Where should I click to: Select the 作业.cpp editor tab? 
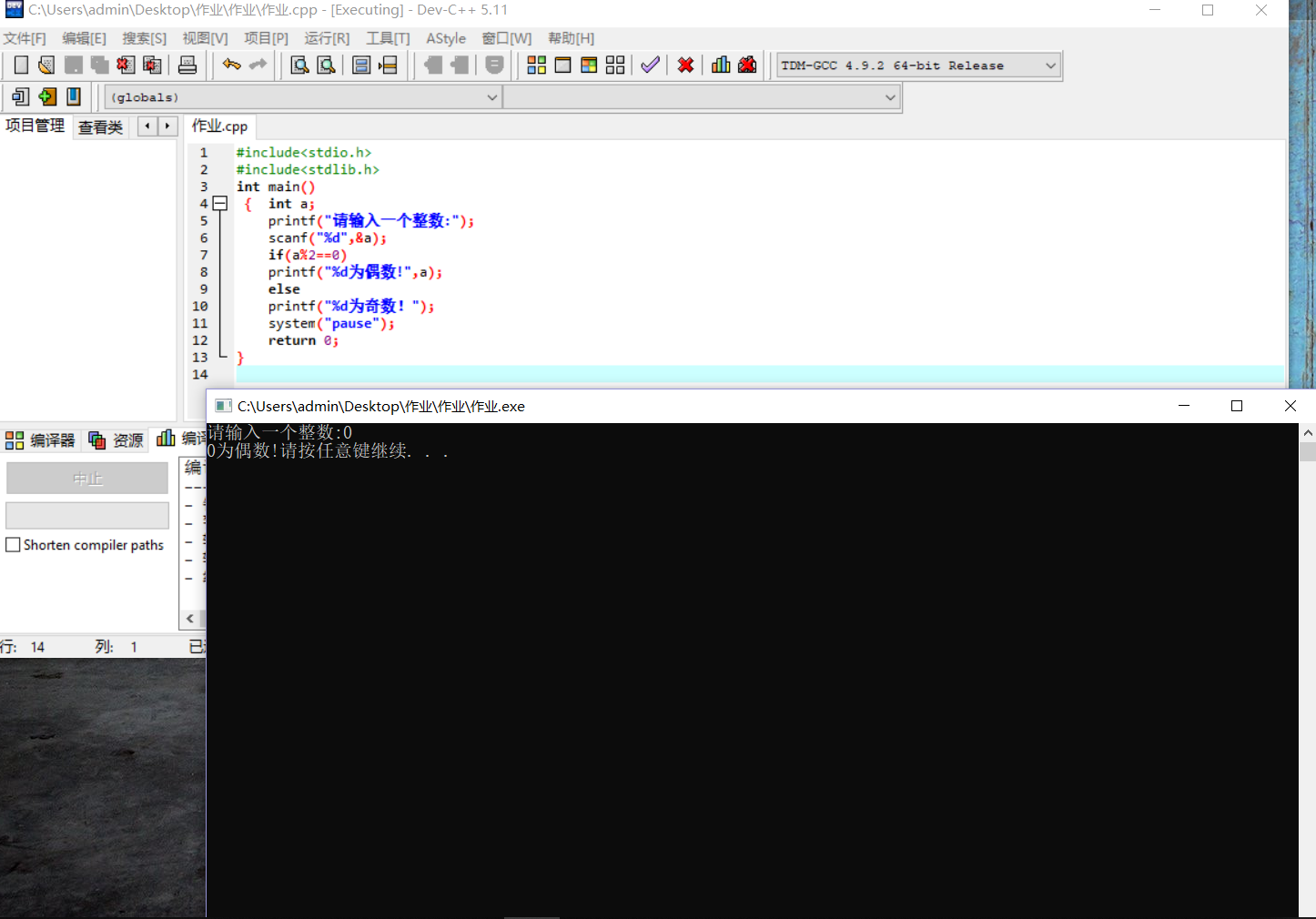coord(219,126)
